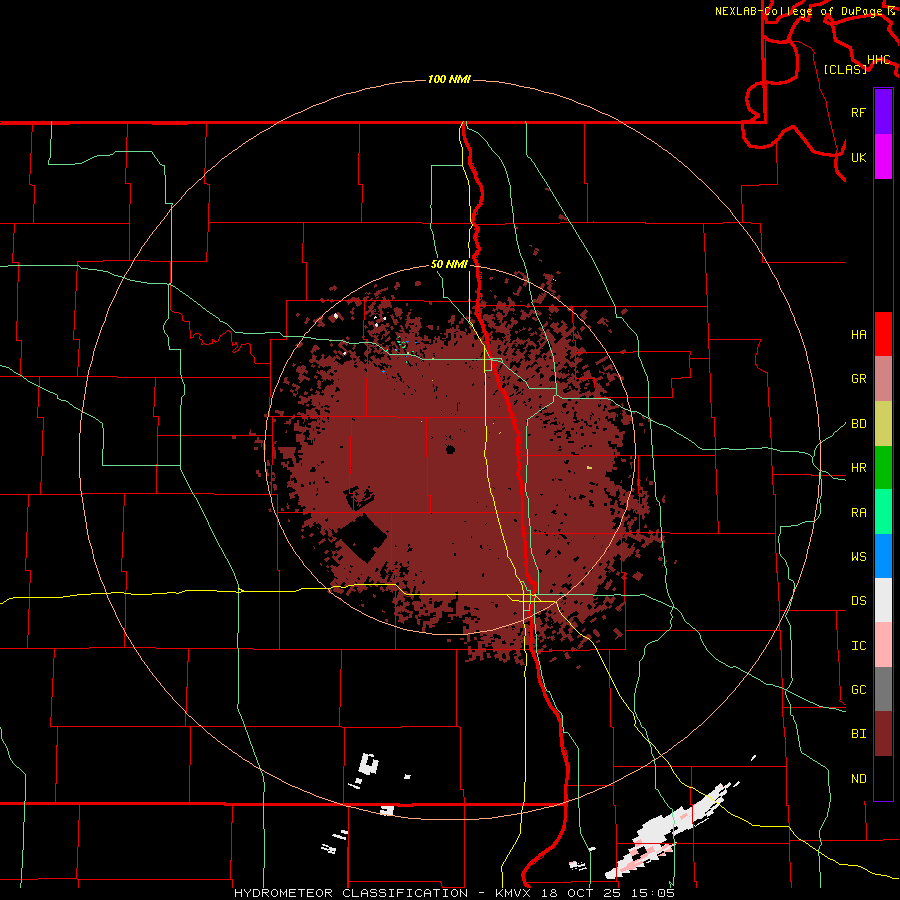This screenshot has height=900, width=900.
Task: Click the large black diamond gap in echoes
Action: [x=362, y=538]
